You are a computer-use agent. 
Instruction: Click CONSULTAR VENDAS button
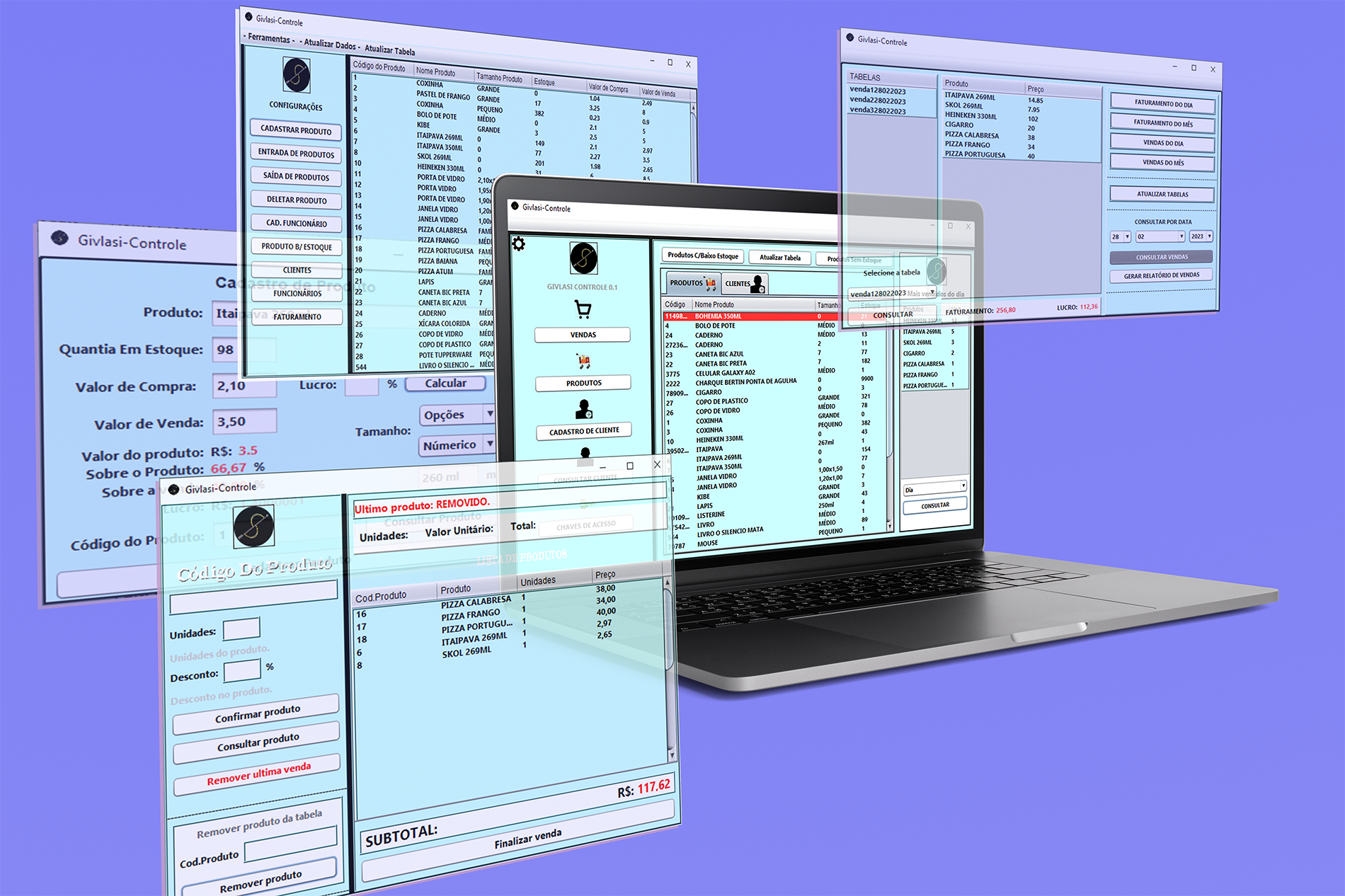[x=1162, y=257]
